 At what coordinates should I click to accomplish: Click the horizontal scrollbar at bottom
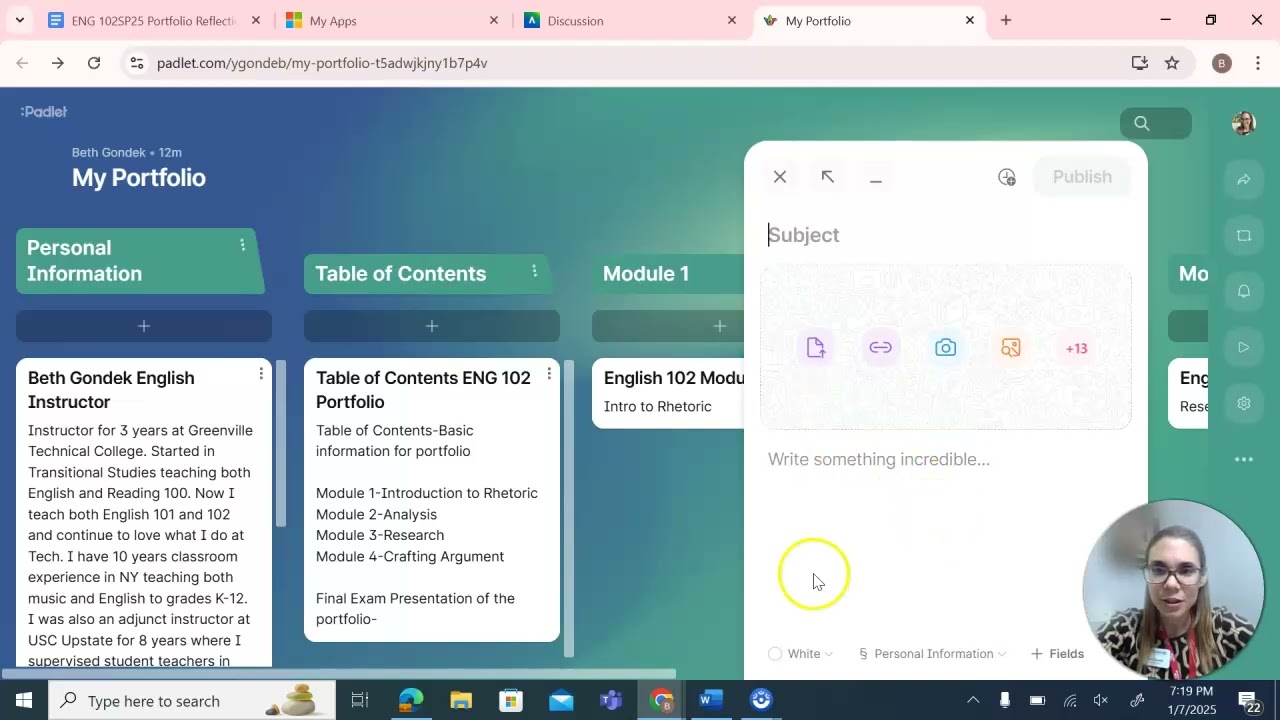[x=338, y=673]
